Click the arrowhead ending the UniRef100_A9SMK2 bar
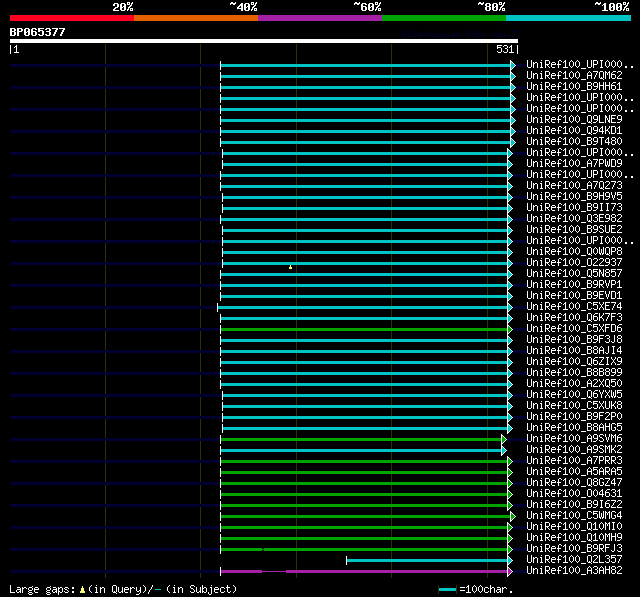 pos(504,450)
